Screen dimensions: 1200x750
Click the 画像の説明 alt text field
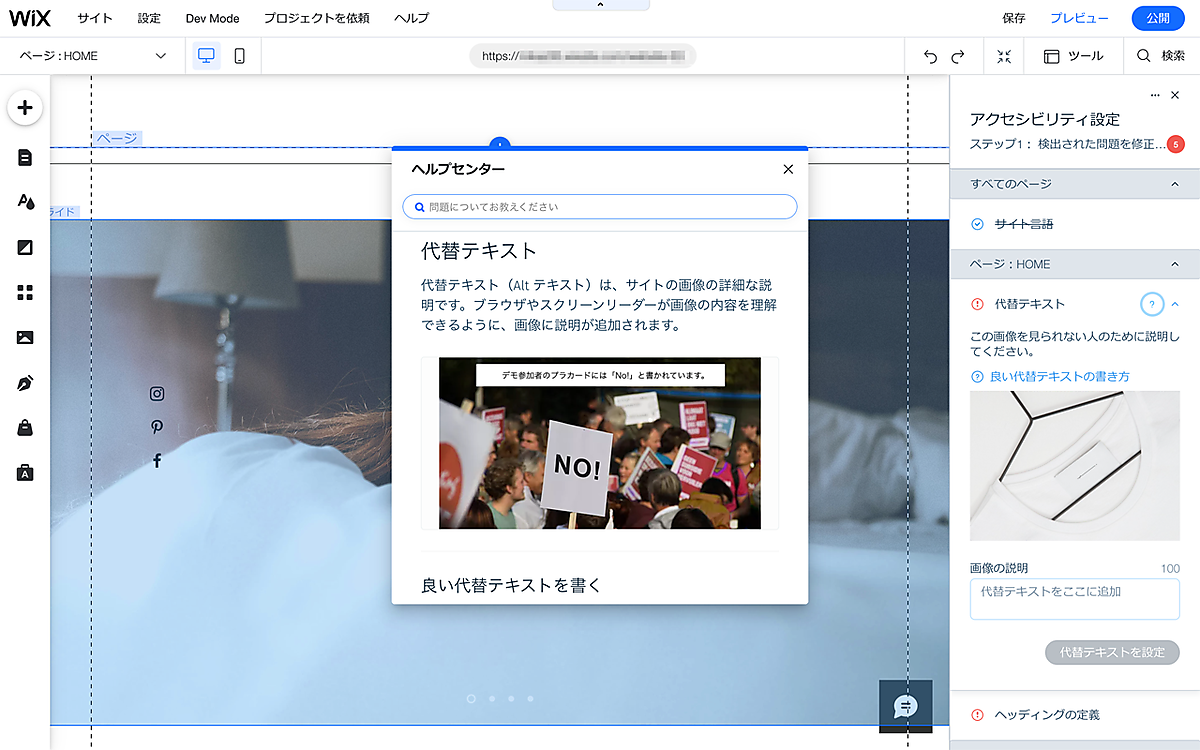1074,599
